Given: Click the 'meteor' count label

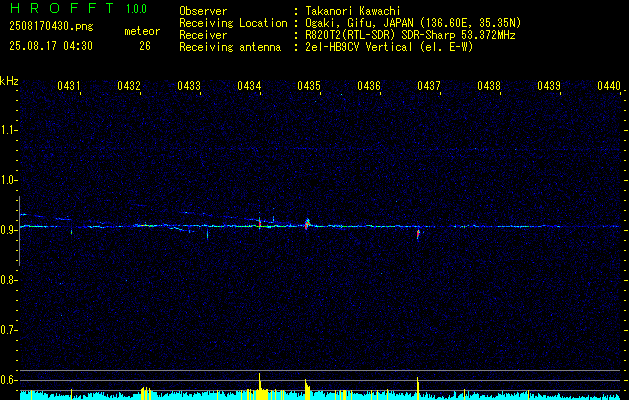Looking at the screenshot, I should [x=142, y=31].
